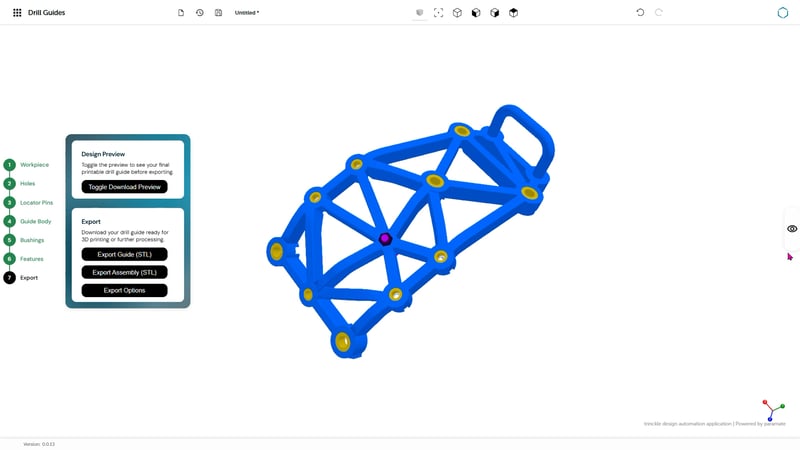Click the redo arrow icon

(x=659, y=12)
